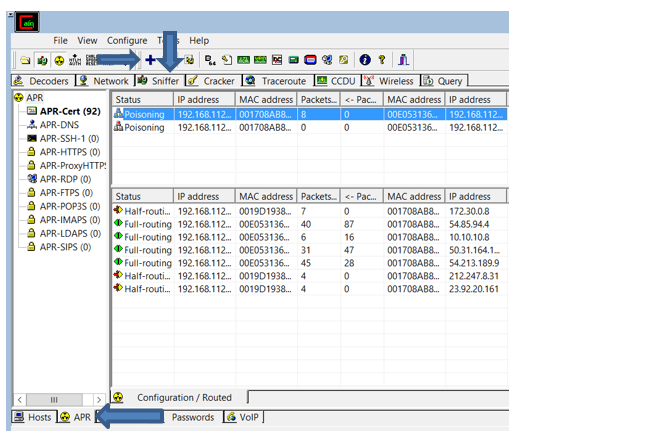Viewport: 672px width, 439px height.
Task: Select the Passwords bottom tab
Action: [x=192, y=417]
